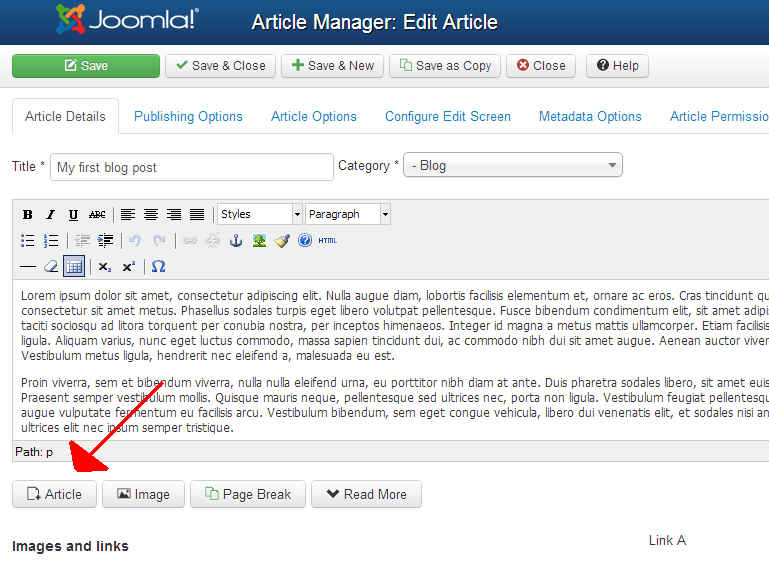Open the Category Blog dropdown
Image resolution: width=769 pixels, height=572 pixels.
513,165
